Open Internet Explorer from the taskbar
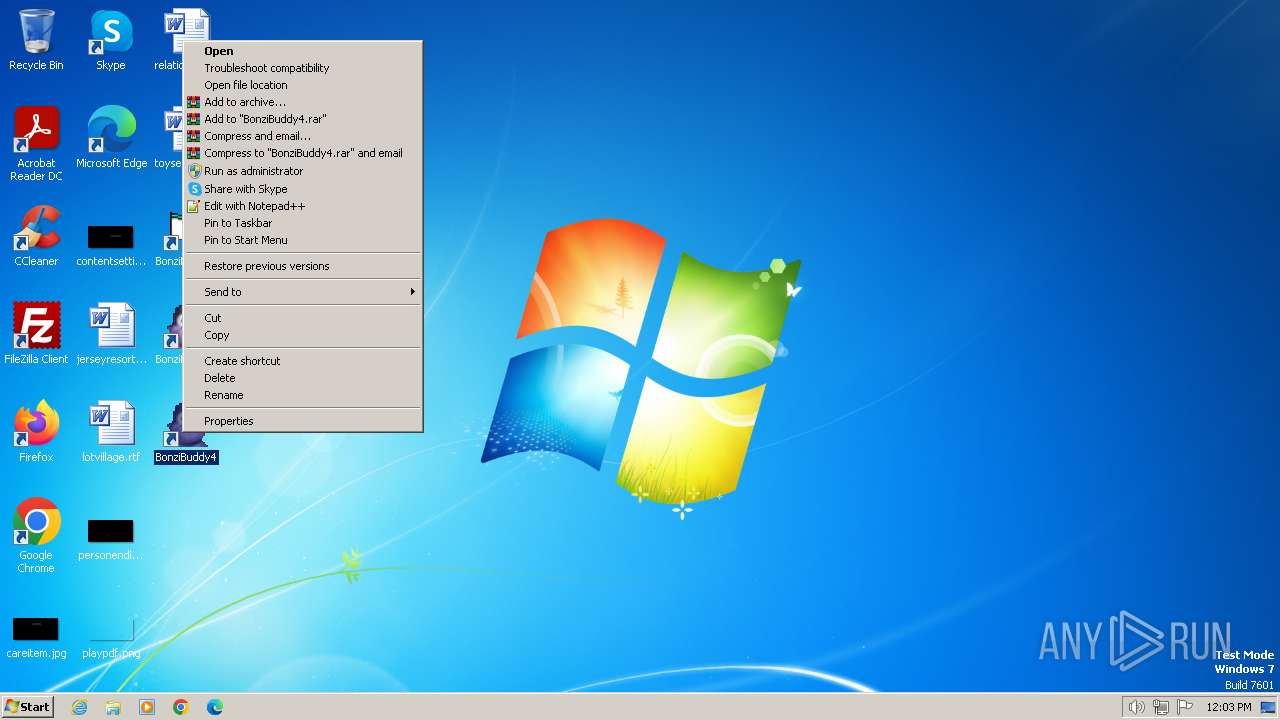Screen dimensions: 1280x720 79,707
